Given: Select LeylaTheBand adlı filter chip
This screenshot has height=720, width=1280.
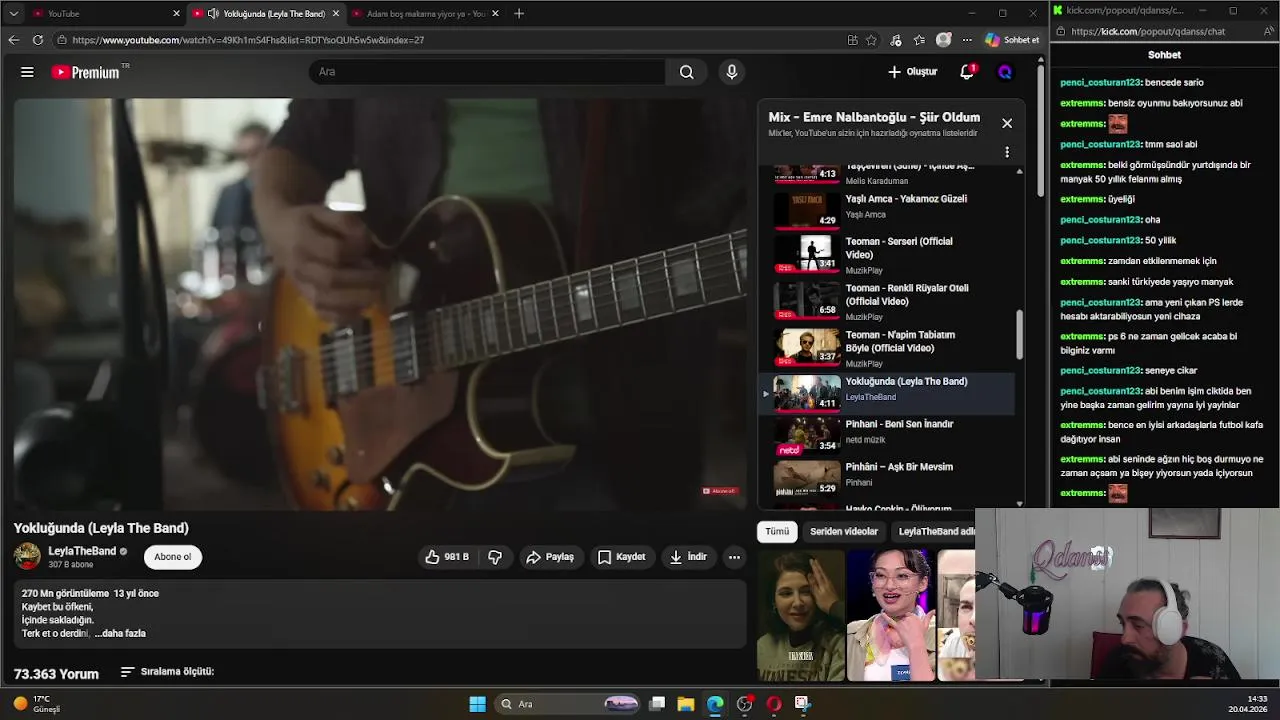Looking at the screenshot, I should point(934,532).
